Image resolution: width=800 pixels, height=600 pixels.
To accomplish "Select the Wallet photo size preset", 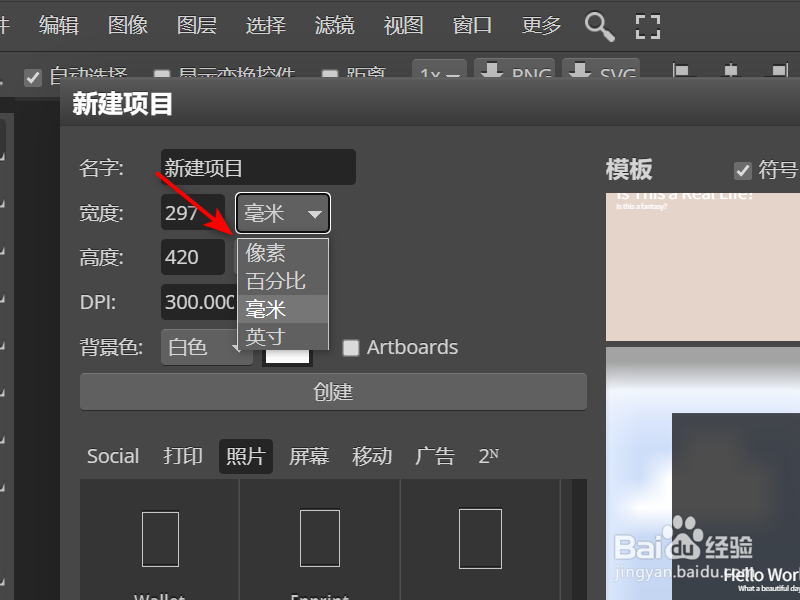I will 160,539.
